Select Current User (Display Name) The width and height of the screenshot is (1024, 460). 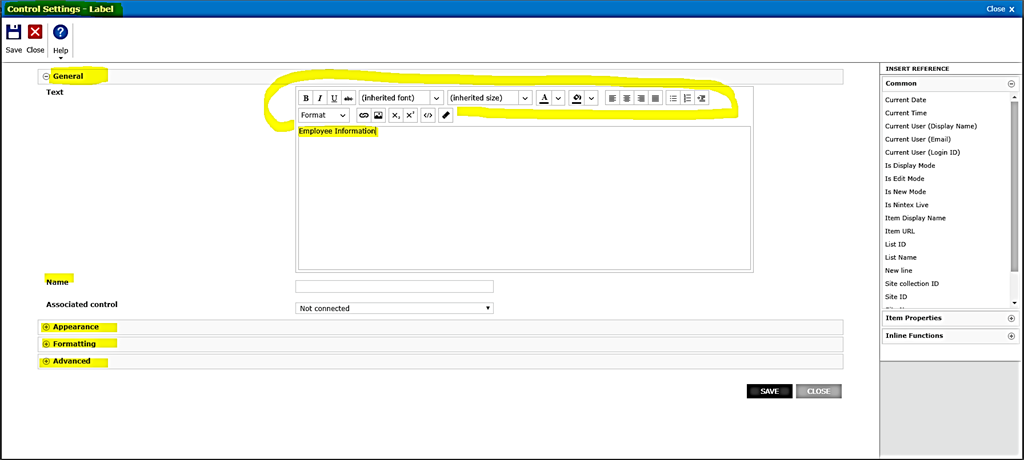pyautogui.click(x=931, y=126)
